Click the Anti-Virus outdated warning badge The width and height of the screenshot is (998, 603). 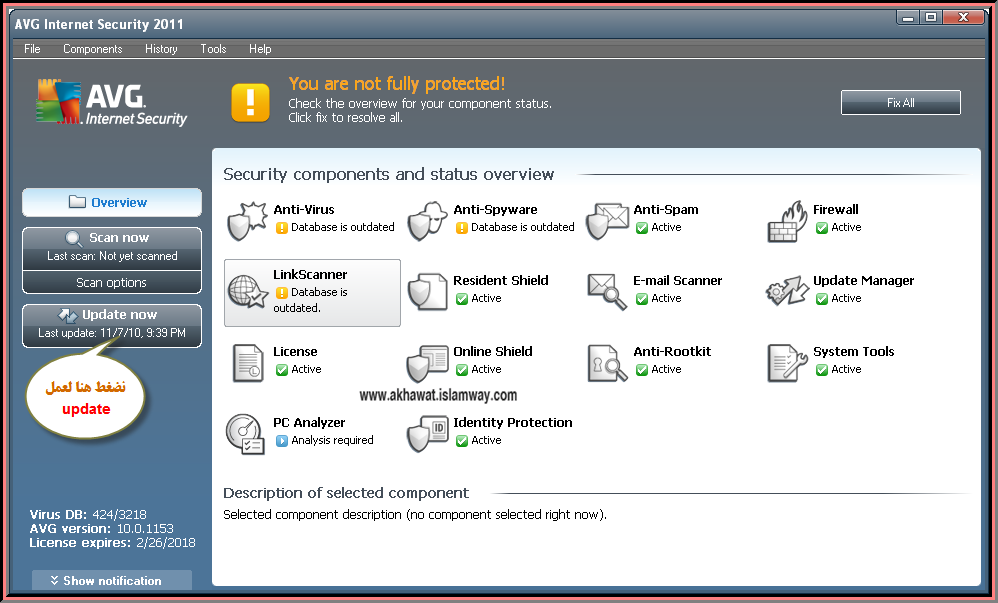point(281,227)
